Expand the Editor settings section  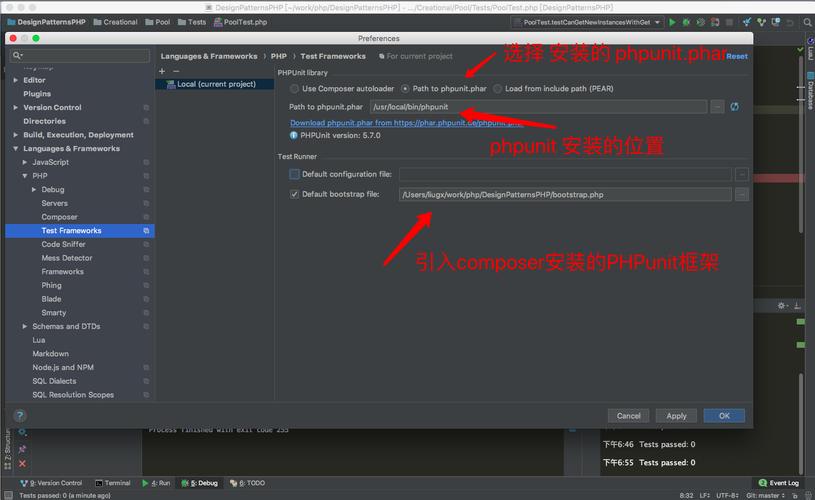click(x=16, y=80)
